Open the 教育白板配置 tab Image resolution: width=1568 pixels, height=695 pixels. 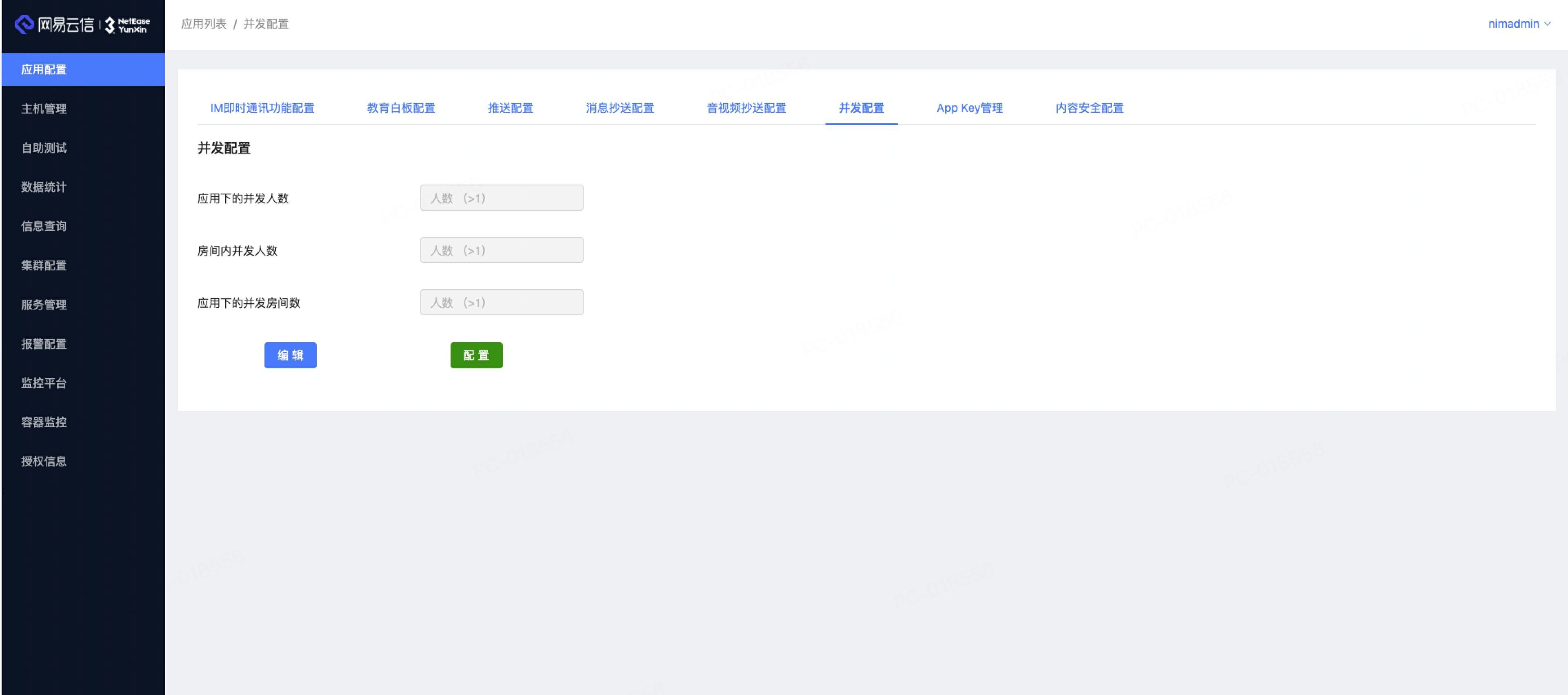[x=401, y=108]
